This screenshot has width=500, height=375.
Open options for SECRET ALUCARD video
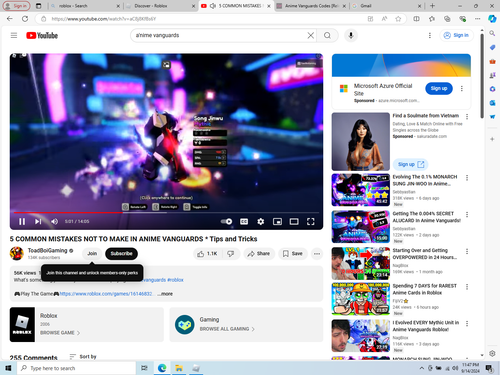tap(467, 214)
